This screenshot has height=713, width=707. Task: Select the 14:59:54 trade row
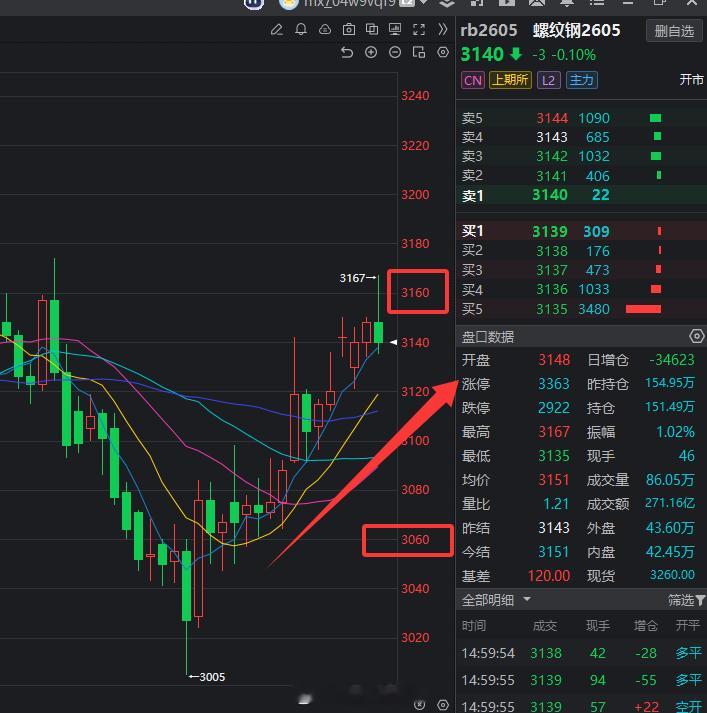(x=581, y=653)
